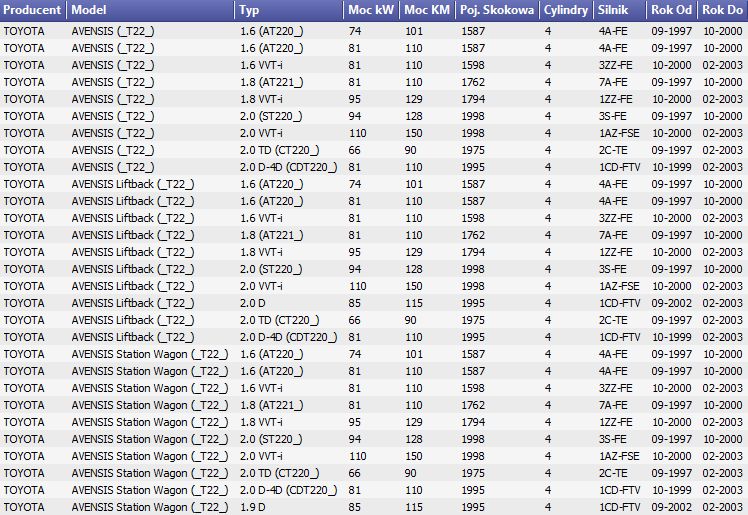
Task: Sort by the Cylindry column header
Action: (x=566, y=10)
